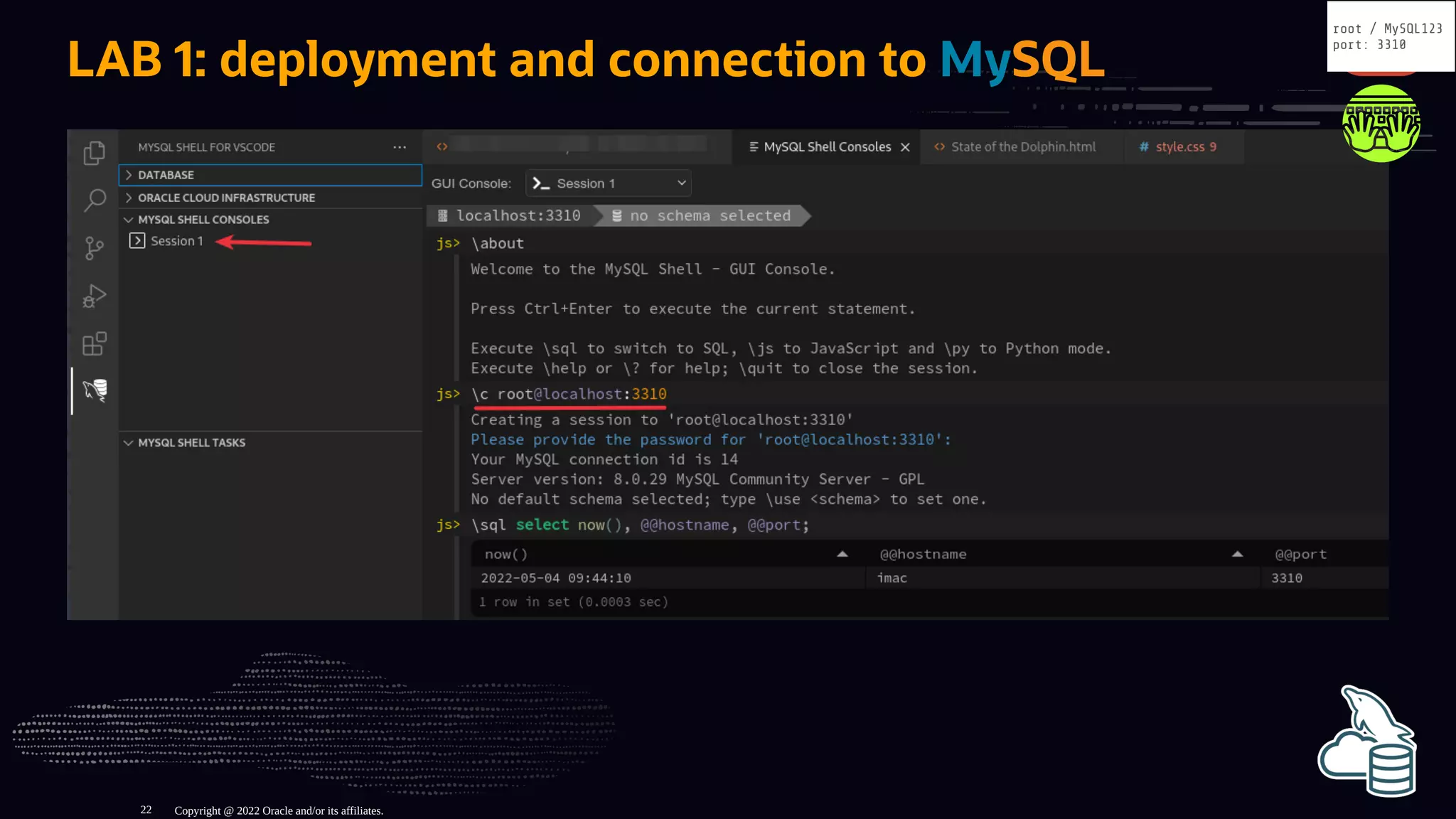
Task: Collapse MYSQL SHELL TASKS section
Action: 270,442
